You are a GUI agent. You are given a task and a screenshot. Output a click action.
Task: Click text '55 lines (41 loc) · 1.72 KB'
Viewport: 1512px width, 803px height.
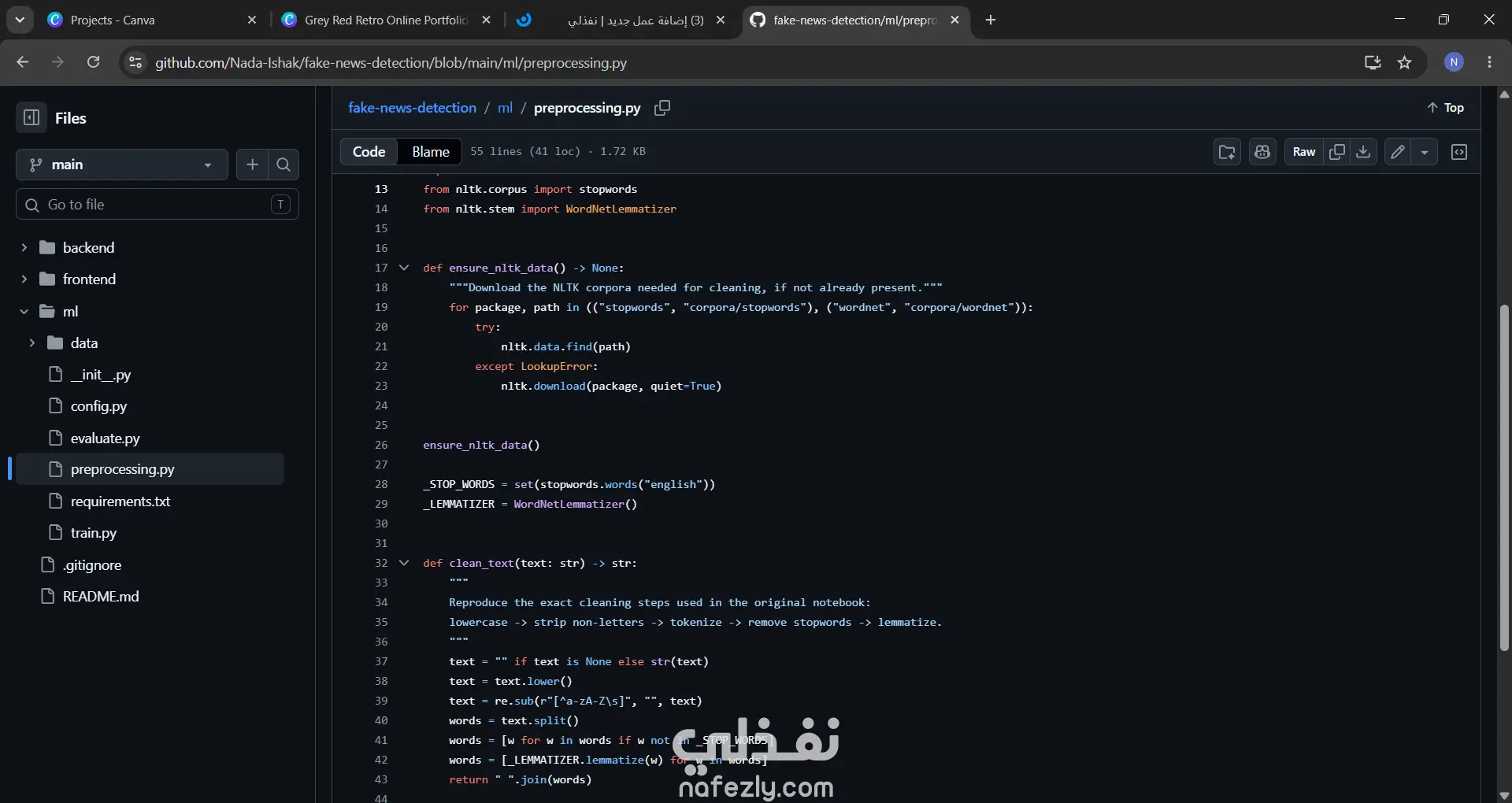tap(558, 152)
